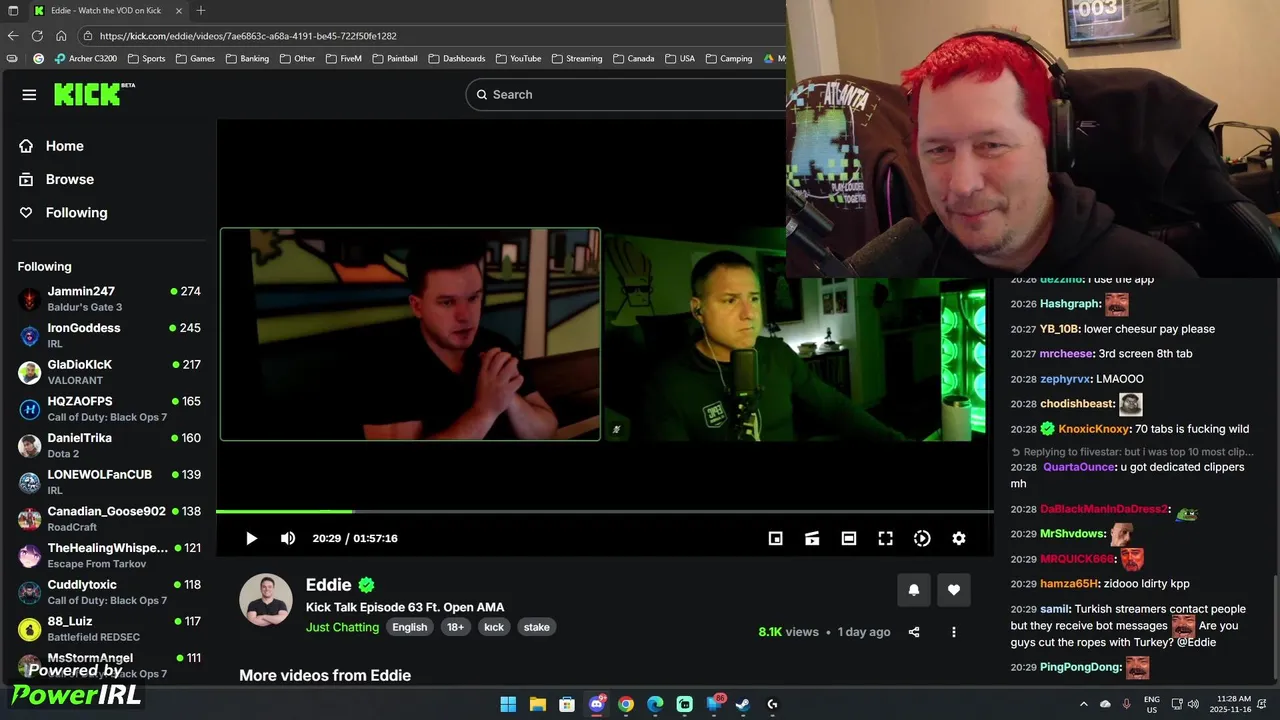Follow Eddie with the heart button
Viewport: 1280px width, 720px height.
[954, 590]
